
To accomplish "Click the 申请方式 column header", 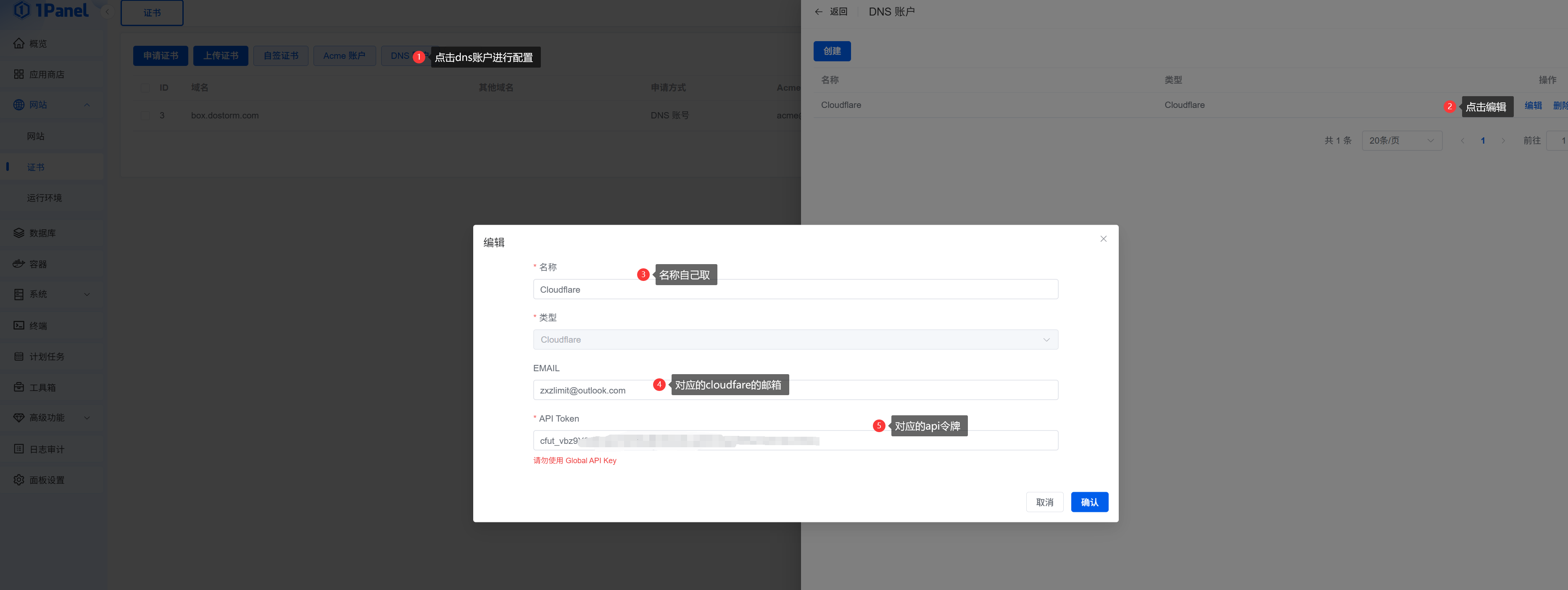I will point(668,88).
